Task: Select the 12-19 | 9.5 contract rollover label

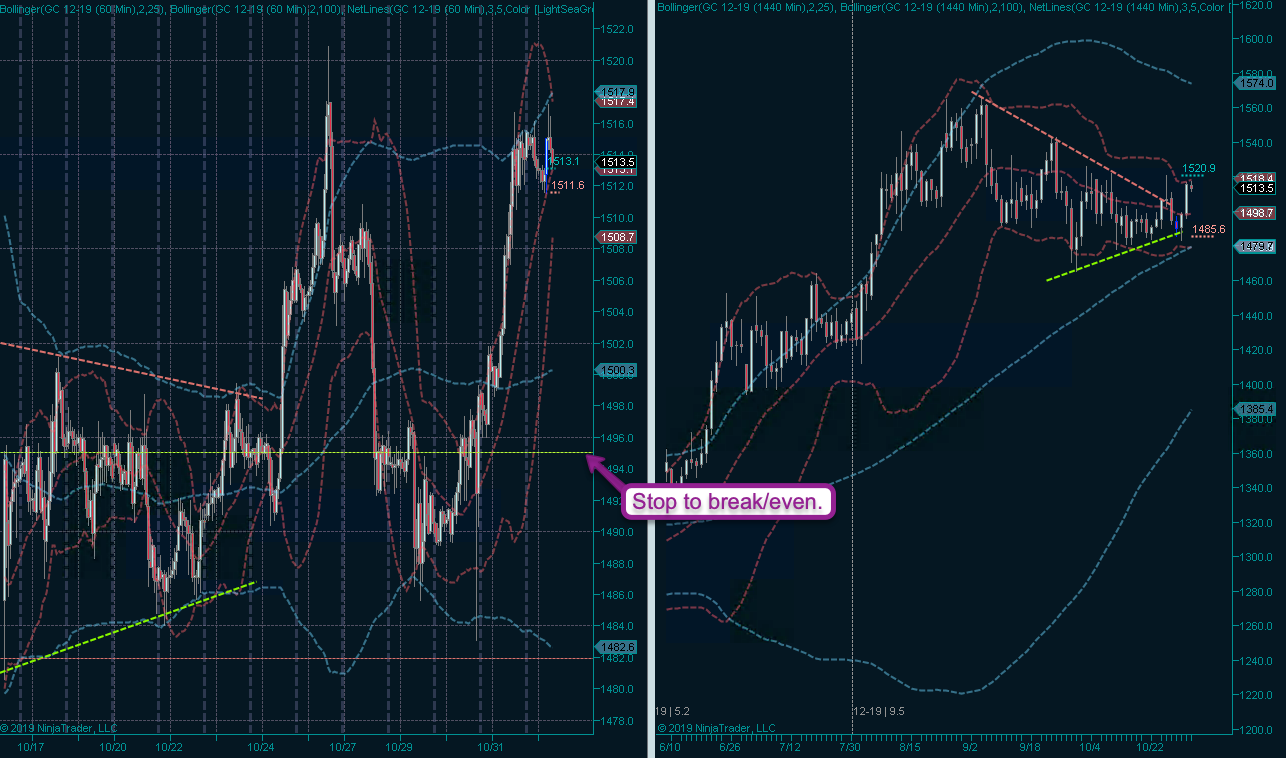Action: (879, 710)
